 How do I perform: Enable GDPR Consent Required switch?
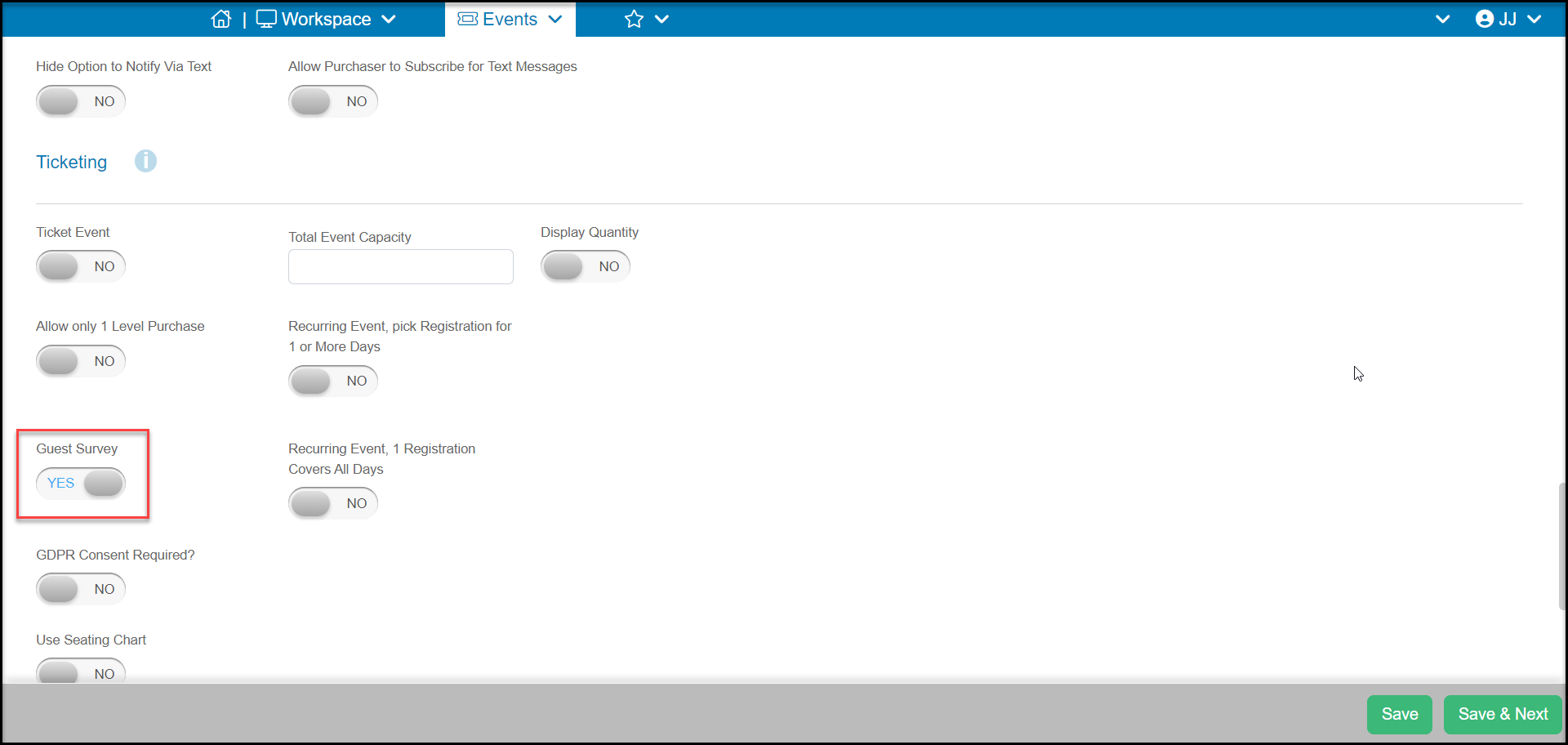pyautogui.click(x=81, y=589)
